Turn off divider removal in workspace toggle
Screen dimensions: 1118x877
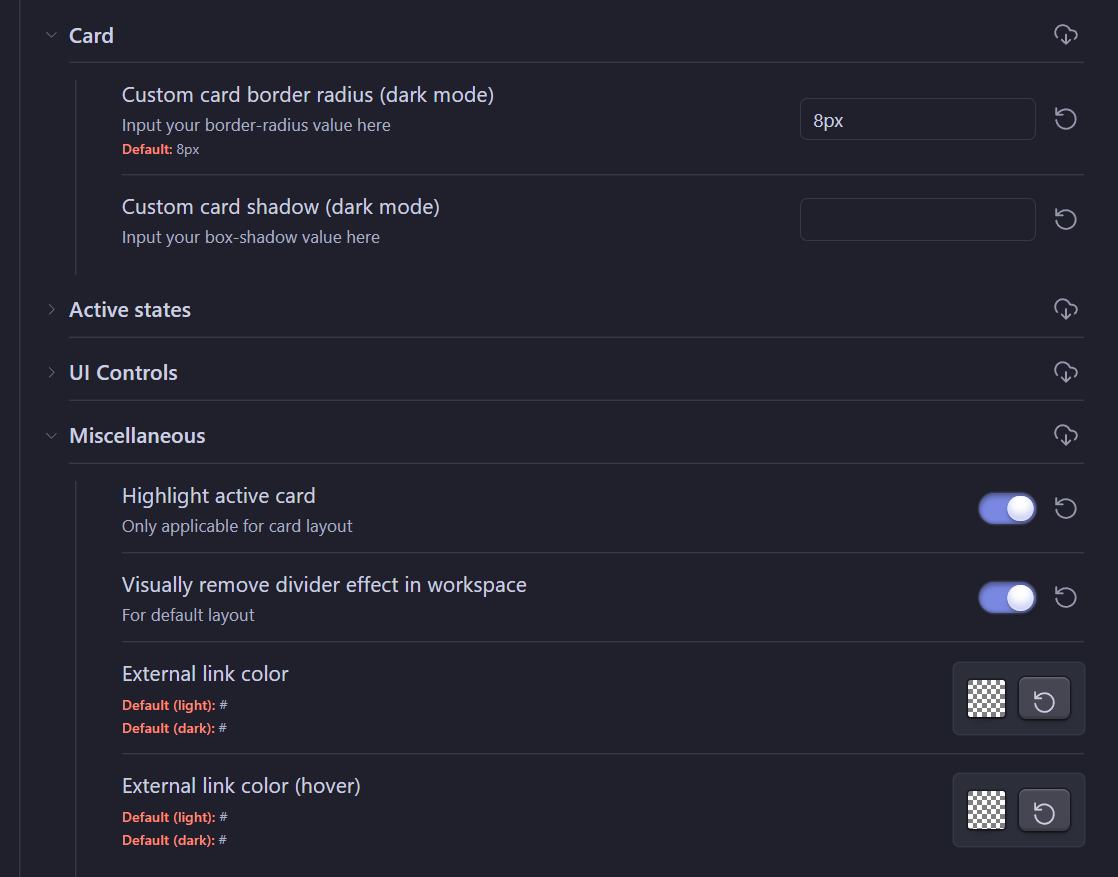pos(1007,597)
